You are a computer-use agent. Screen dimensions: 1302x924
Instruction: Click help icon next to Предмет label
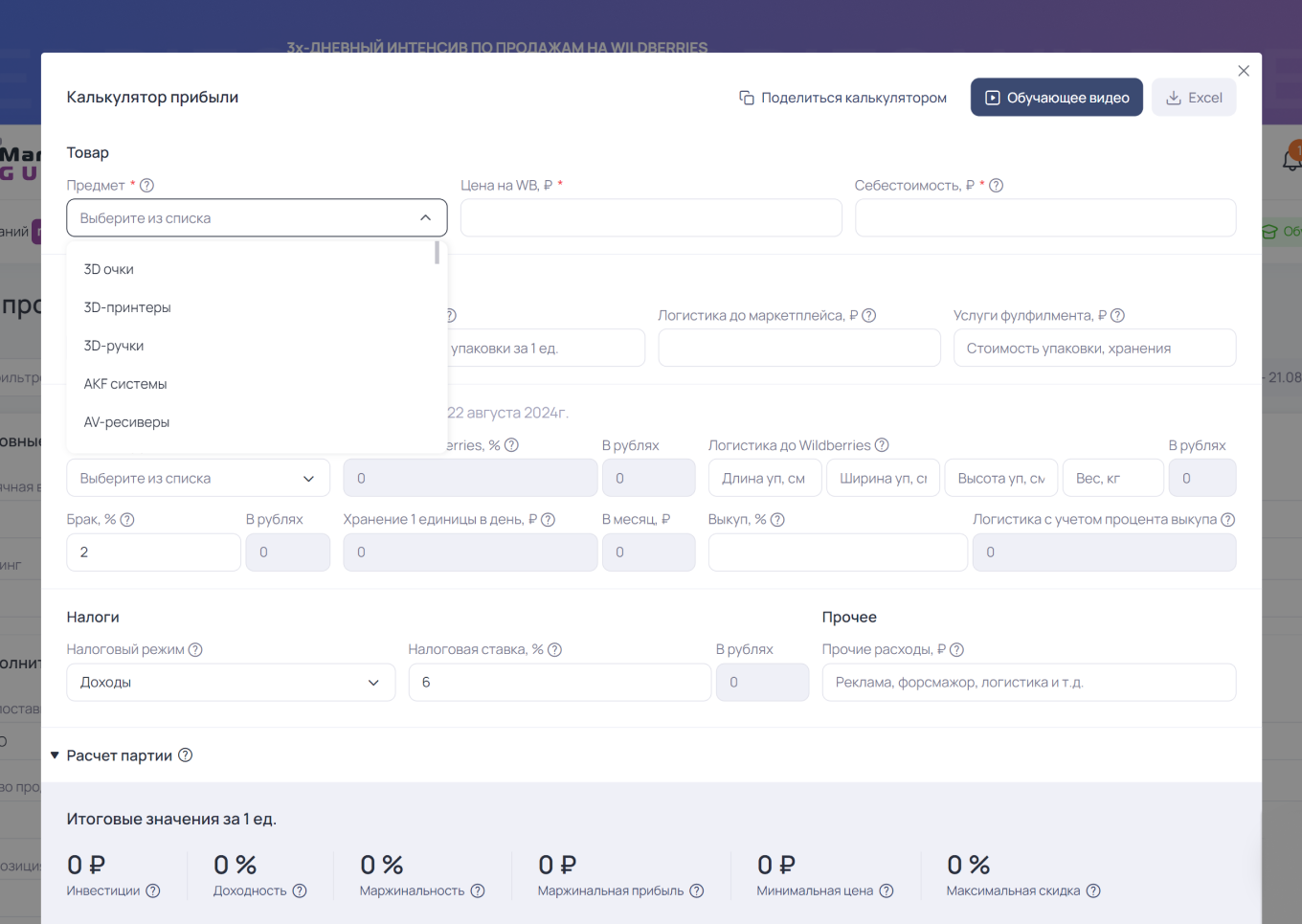146,186
